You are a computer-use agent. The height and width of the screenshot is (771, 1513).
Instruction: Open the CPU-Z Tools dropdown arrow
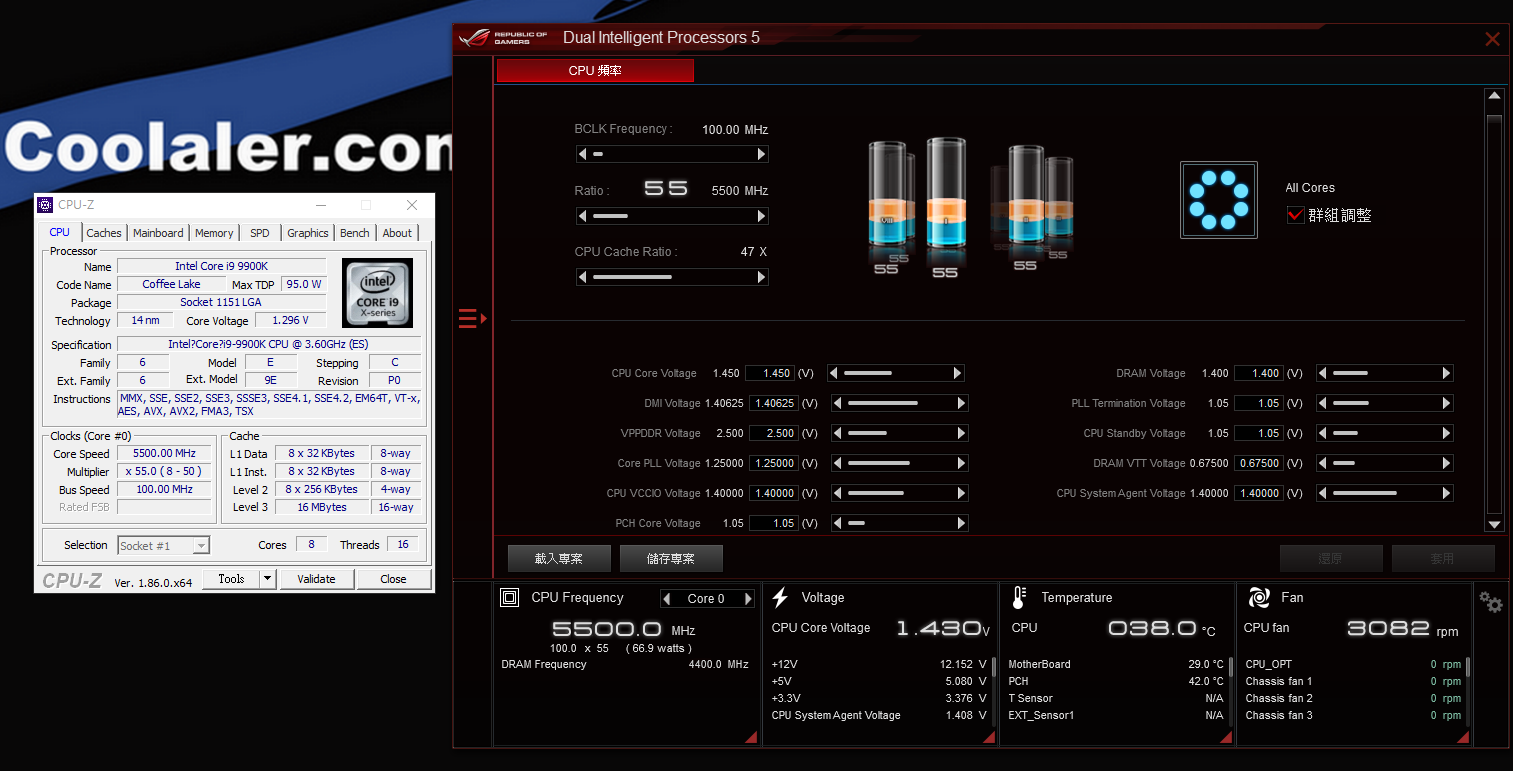(x=267, y=579)
